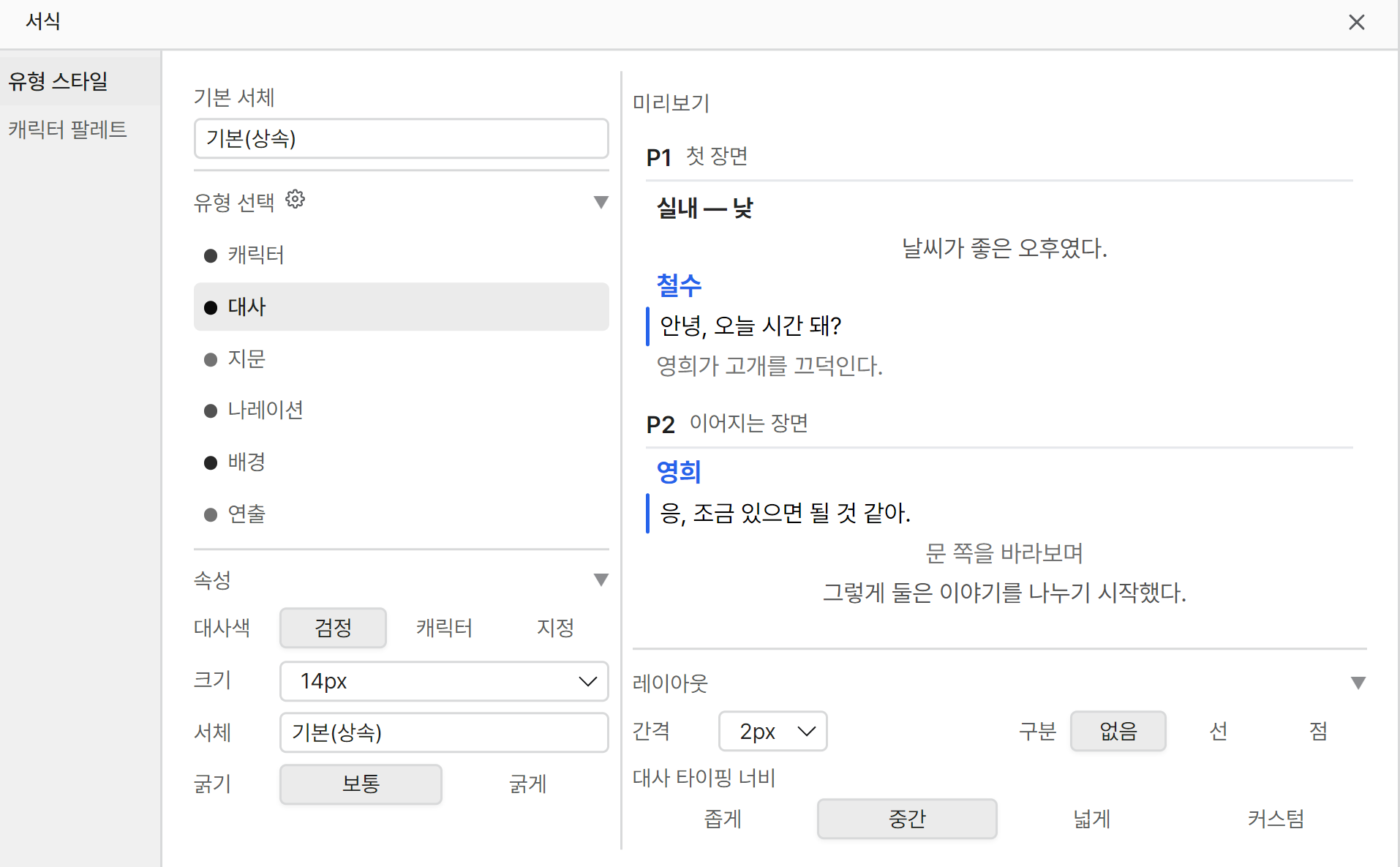
Task: Select 배경 in type list
Action: pos(401,462)
